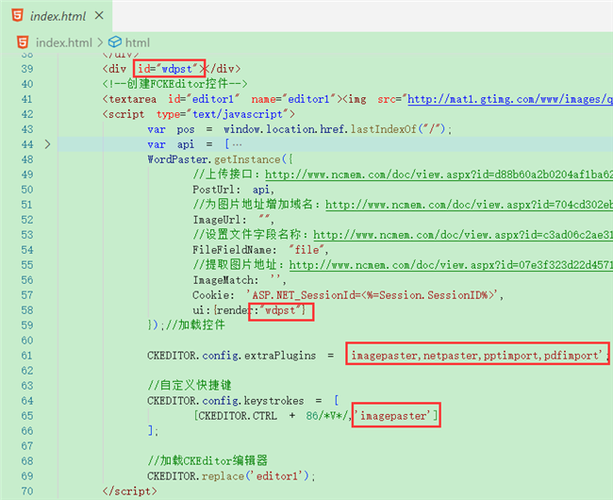Click the HTML5 icon on the index.html tab

pyautogui.click(x=18, y=14)
